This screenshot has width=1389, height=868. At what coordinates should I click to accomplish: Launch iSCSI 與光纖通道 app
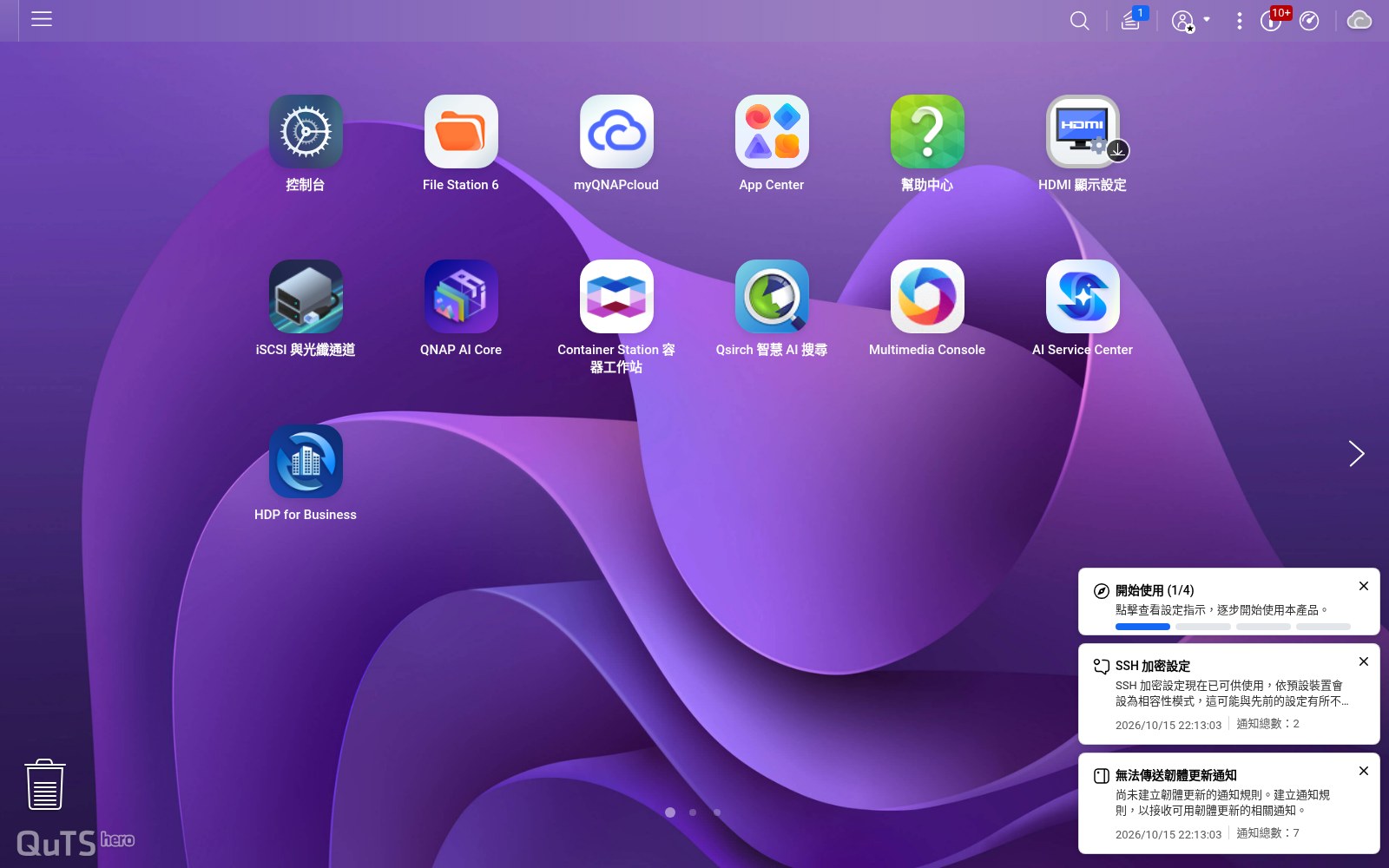306,297
